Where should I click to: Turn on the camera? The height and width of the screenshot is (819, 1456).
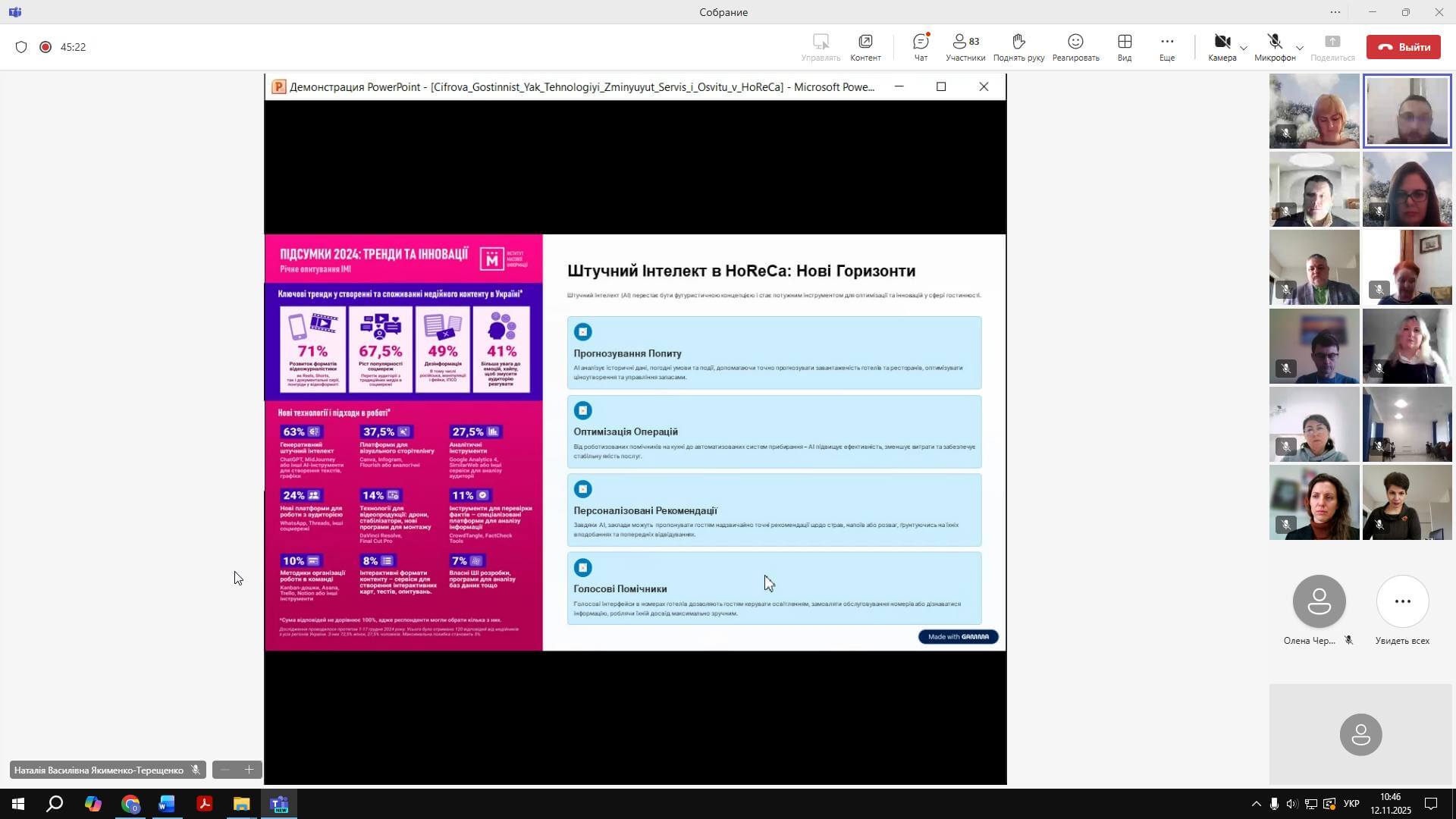coord(1222,42)
